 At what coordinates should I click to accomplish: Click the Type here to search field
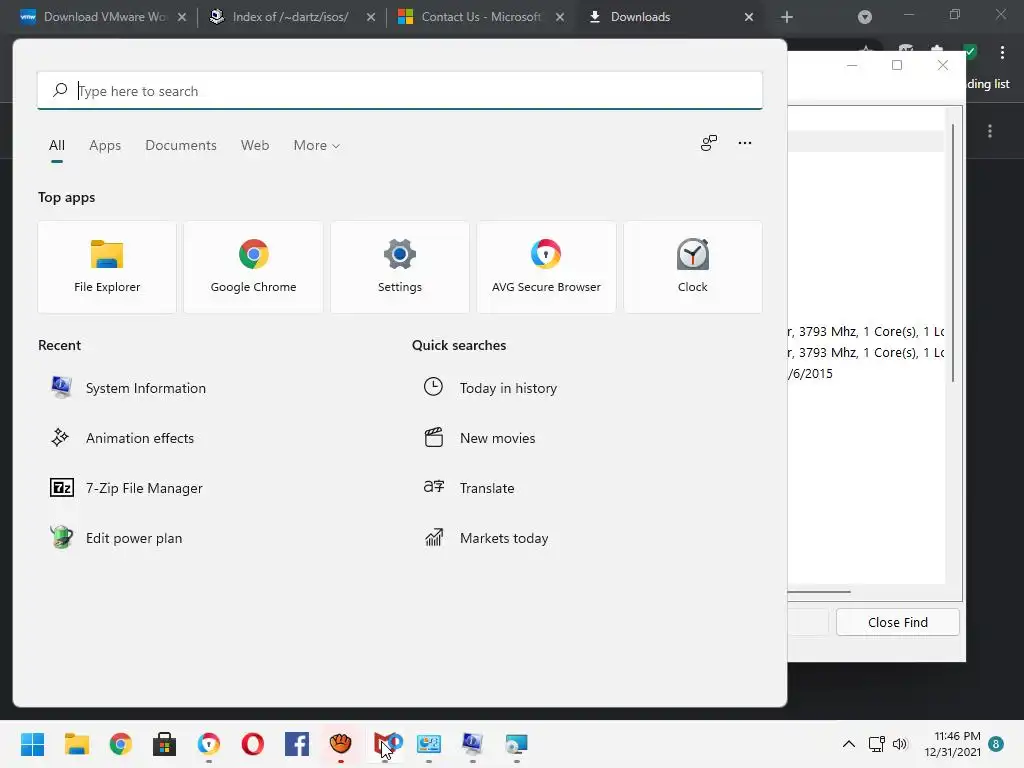pos(400,91)
